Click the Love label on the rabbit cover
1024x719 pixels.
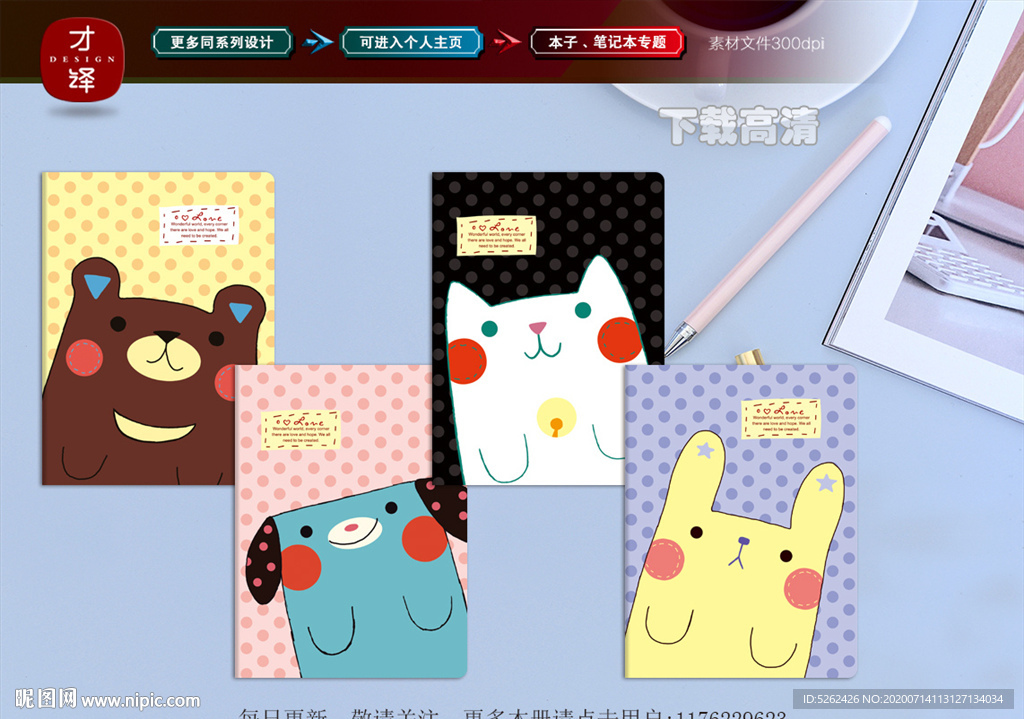(x=781, y=419)
